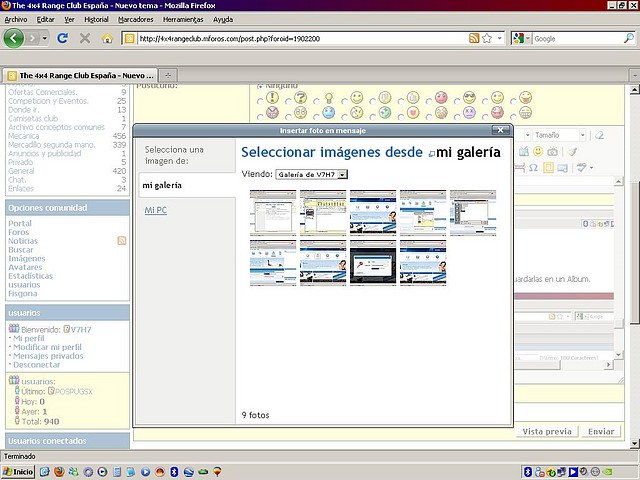The height and width of the screenshot is (480, 640).
Task: Open the address bar URL dropdown arrow
Action: 500,38
